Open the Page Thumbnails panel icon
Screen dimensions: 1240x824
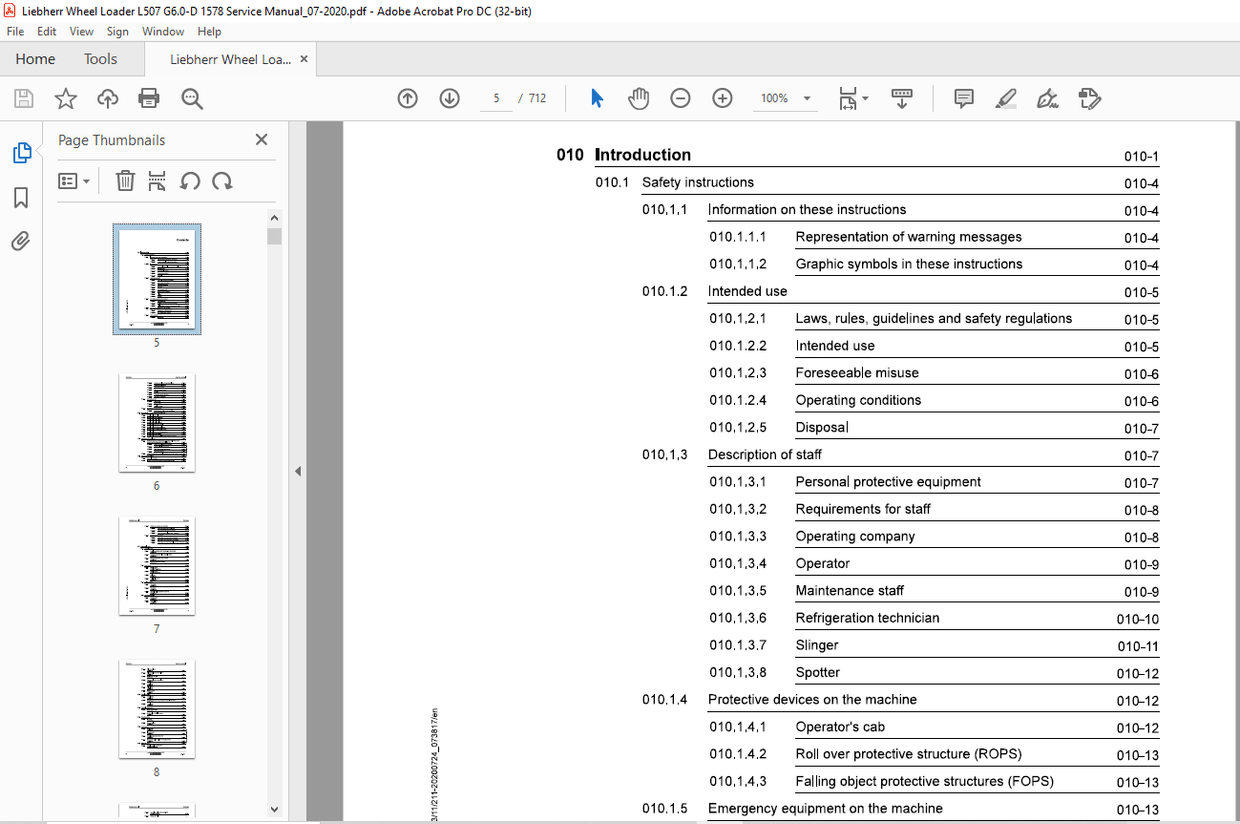pos(22,152)
